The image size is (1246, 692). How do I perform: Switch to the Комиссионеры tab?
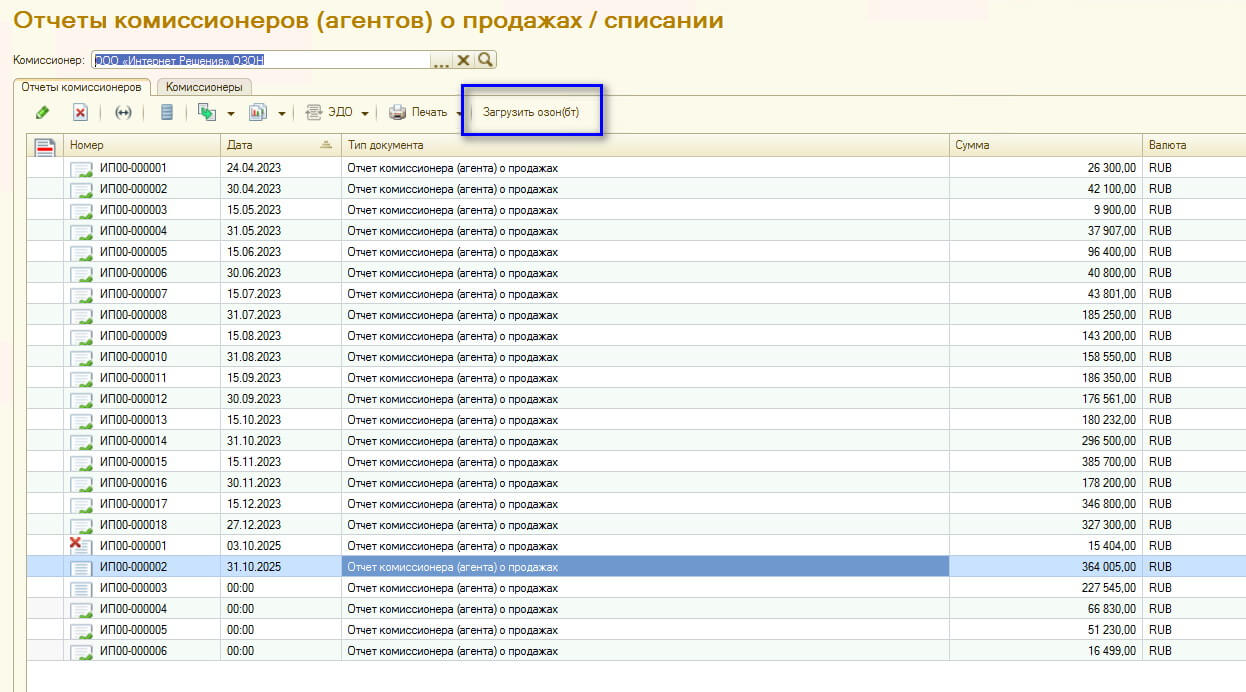coord(204,87)
